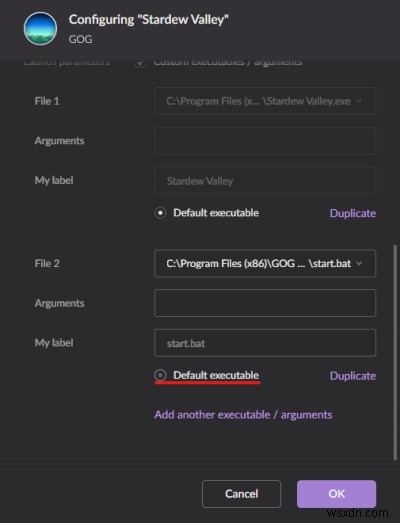Select Default executable radio for File 1
This screenshot has height=523, width=400.
pos(160,213)
